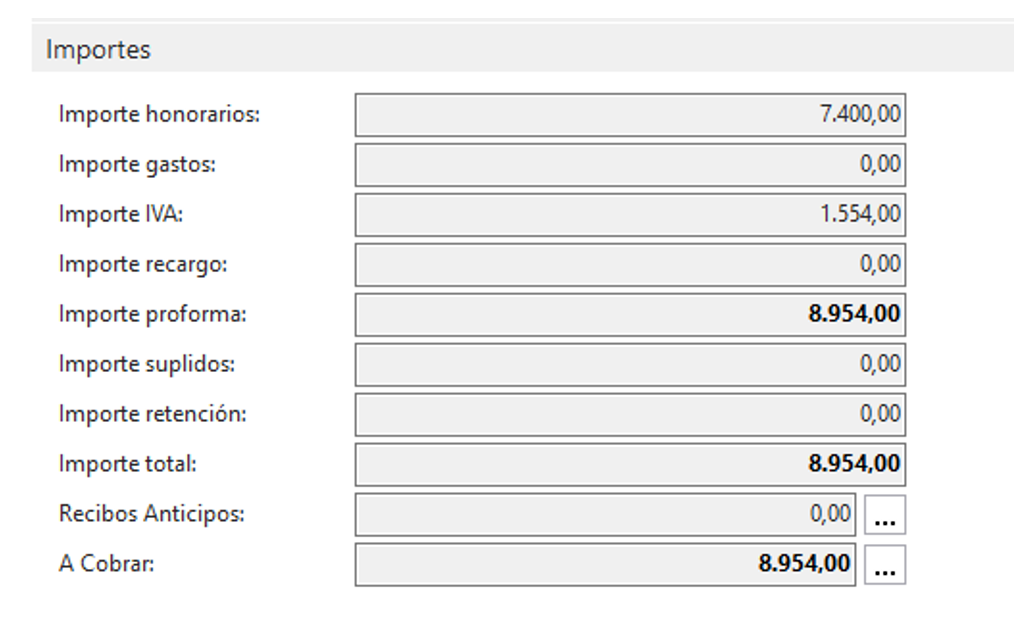Viewport: 1029px width, 636px height.
Task: Click the Importe IVA value field
Action: coord(630,215)
